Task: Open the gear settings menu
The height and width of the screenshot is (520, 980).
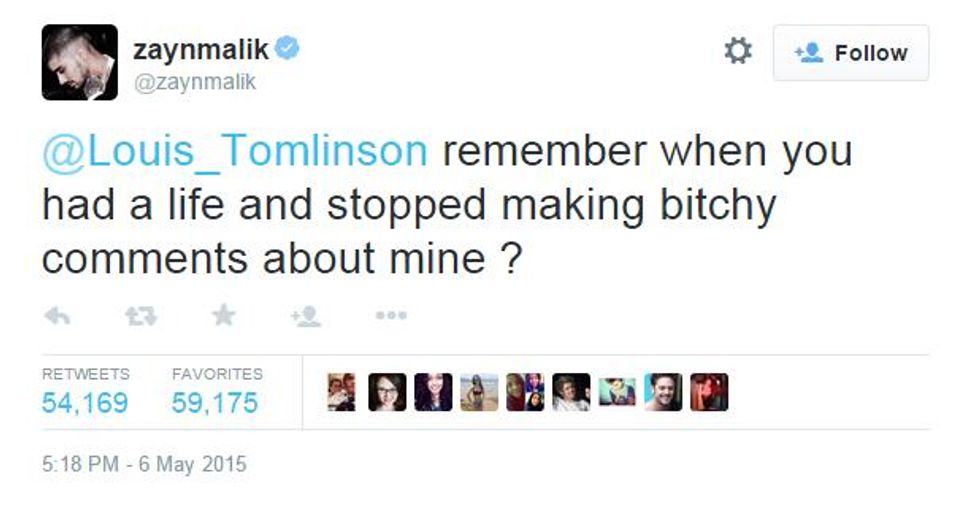Action: tap(738, 51)
